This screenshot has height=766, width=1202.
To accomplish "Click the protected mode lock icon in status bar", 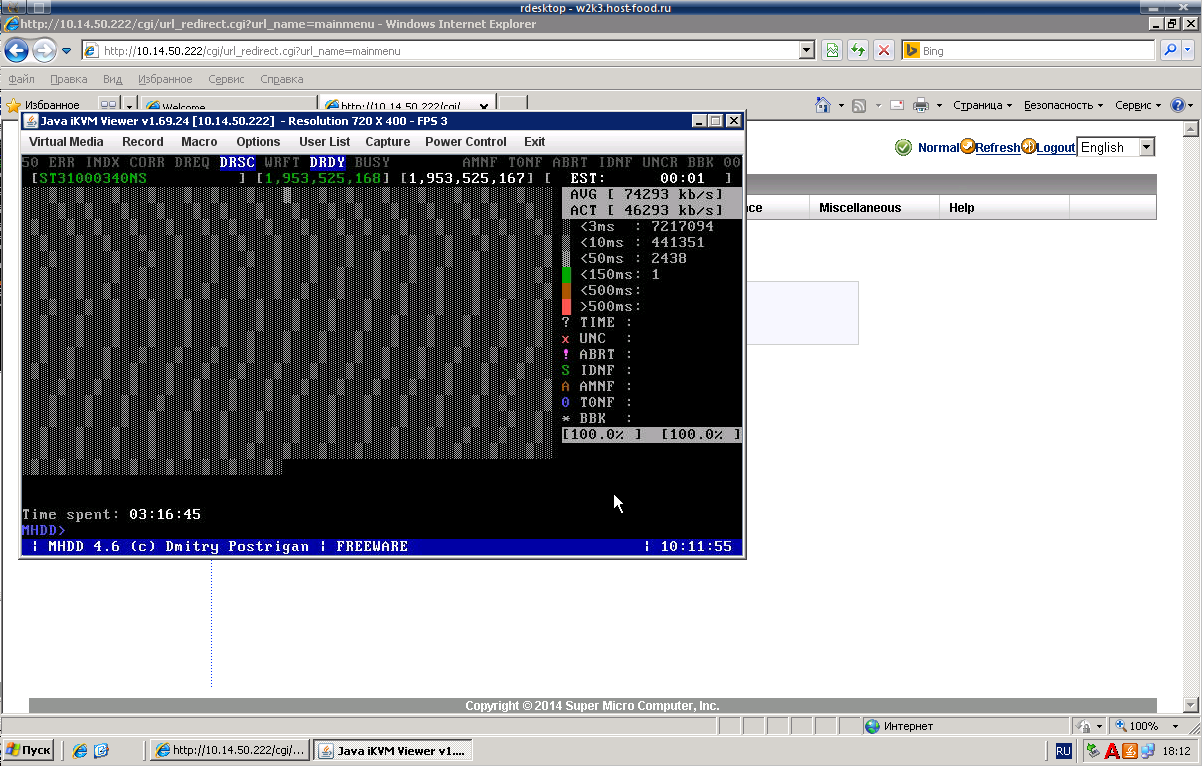I will [x=1085, y=726].
